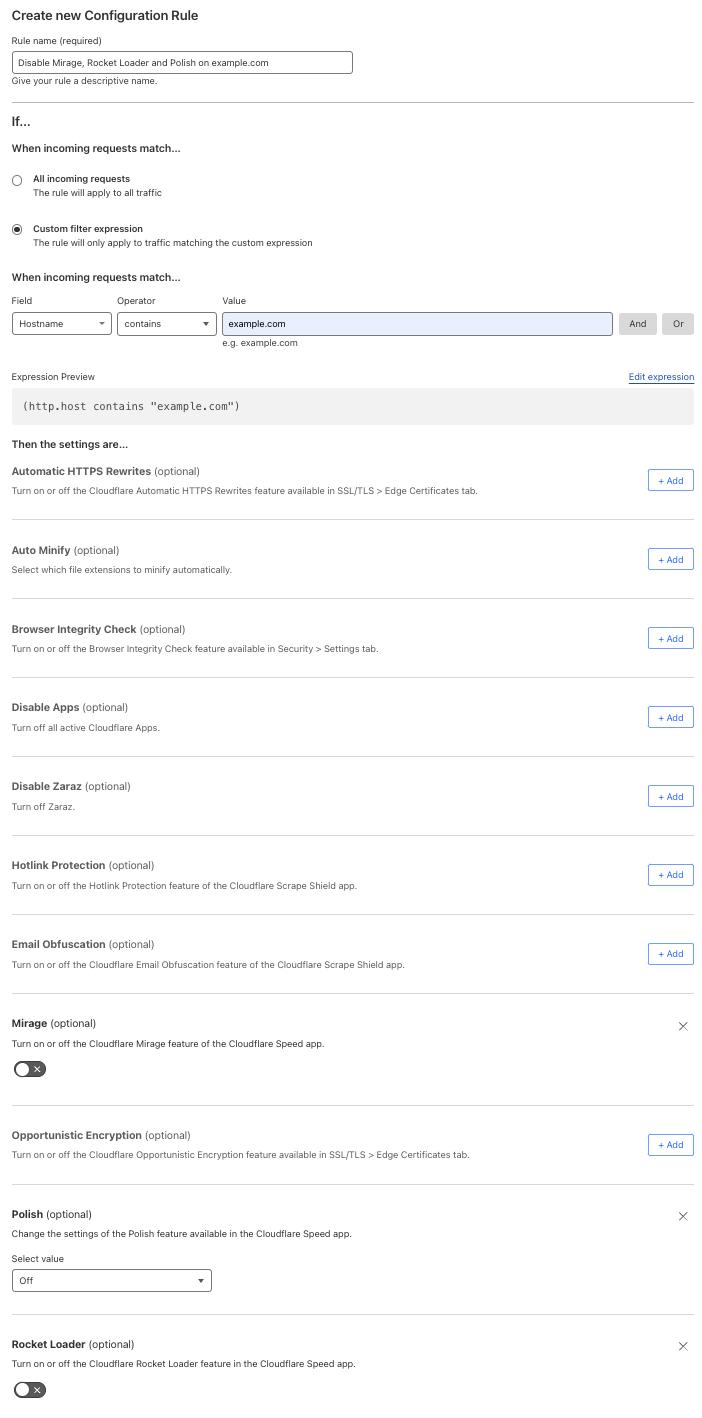The width and height of the screenshot is (702, 1418).
Task: Remove the Mirage setting with its X icon
Action: (683, 1026)
